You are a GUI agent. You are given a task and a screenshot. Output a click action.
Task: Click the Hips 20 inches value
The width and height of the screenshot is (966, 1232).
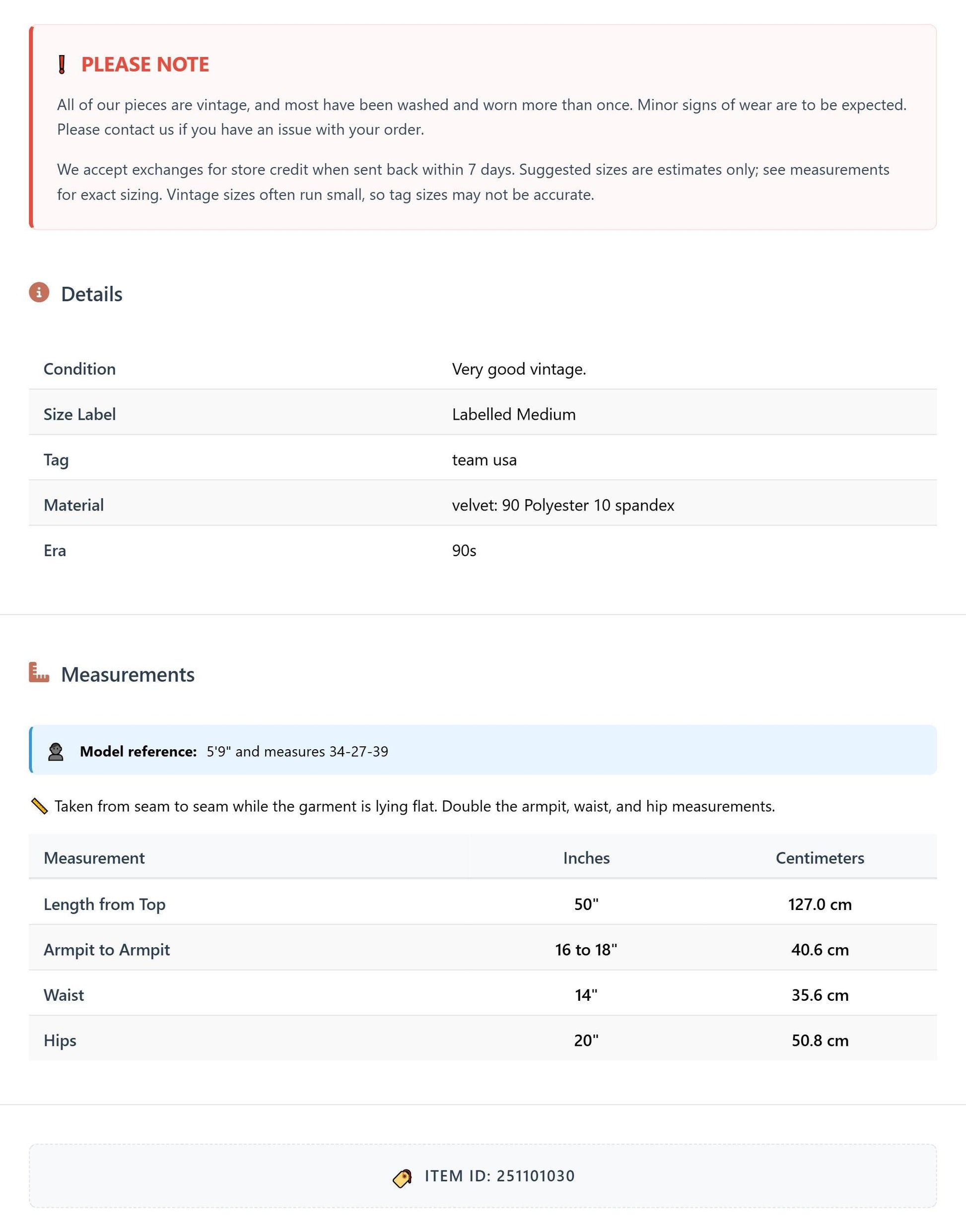[x=587, y=1040]
